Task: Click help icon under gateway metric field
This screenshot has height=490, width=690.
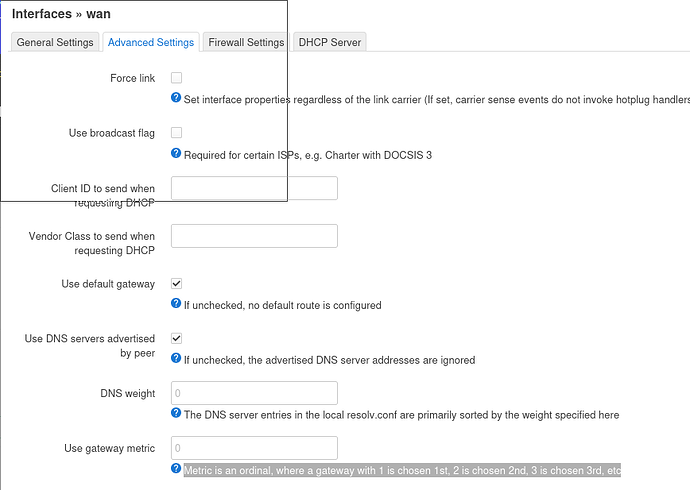Action: (176, 468)
